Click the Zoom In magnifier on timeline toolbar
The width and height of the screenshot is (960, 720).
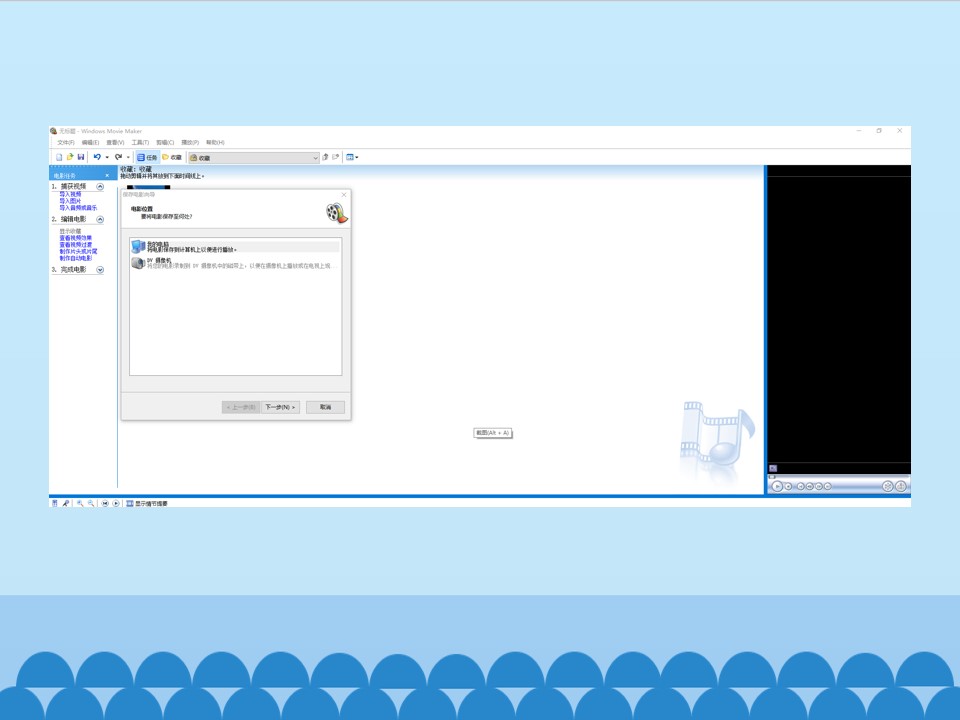pos(80,503)
